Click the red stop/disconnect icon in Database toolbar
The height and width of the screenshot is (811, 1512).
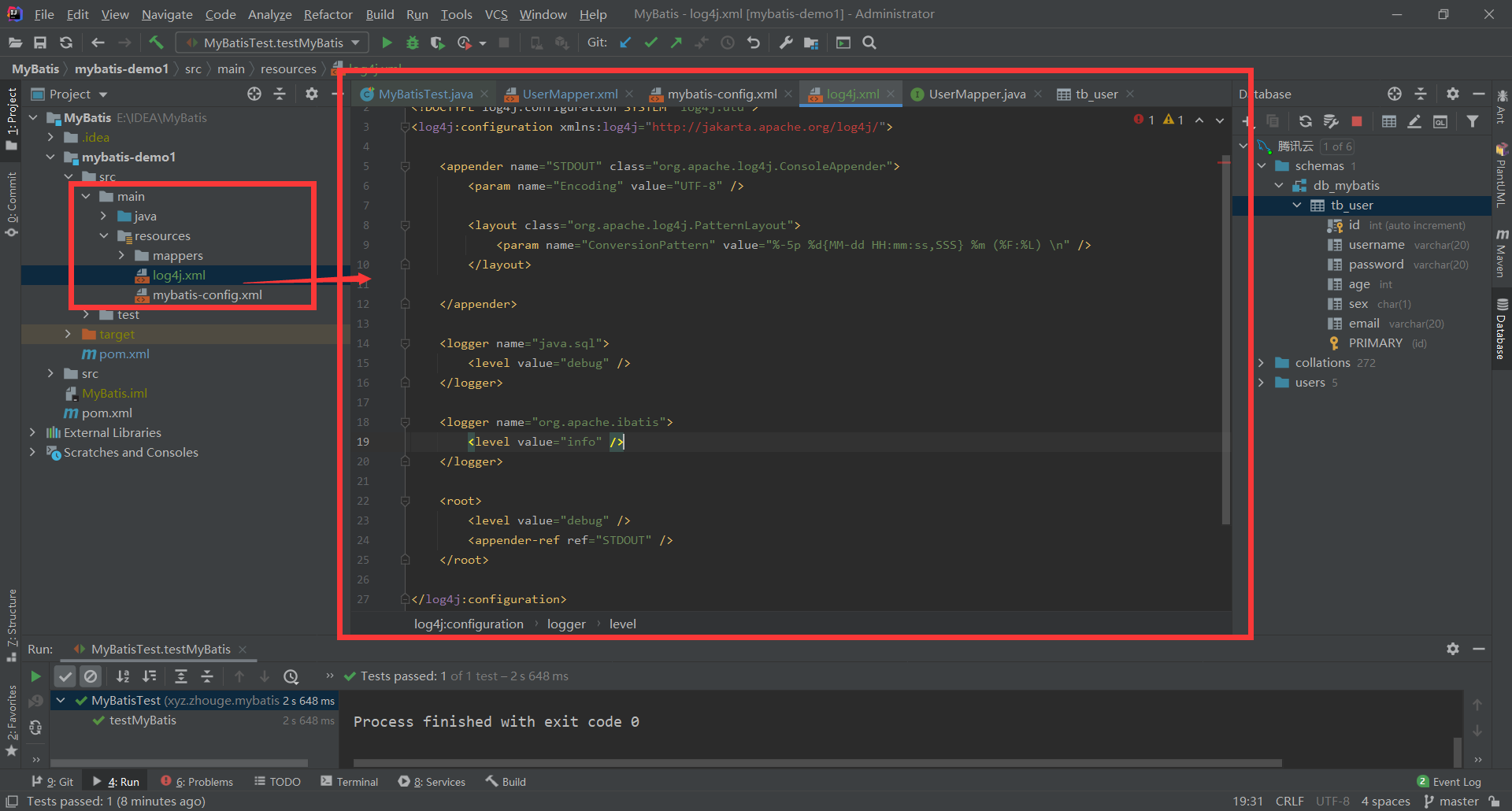[x=1357, y=121]
